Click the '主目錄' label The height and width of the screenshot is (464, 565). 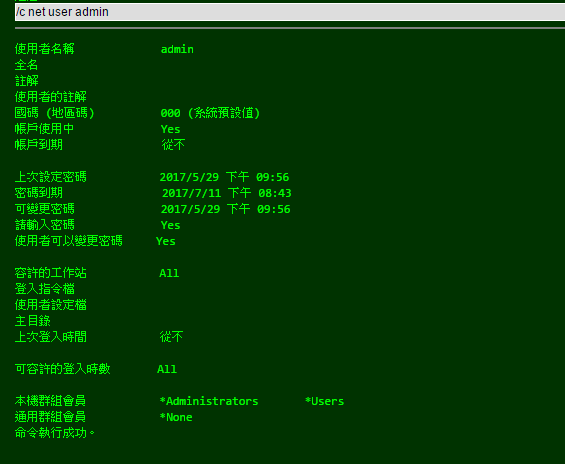(x=32, y=321)
